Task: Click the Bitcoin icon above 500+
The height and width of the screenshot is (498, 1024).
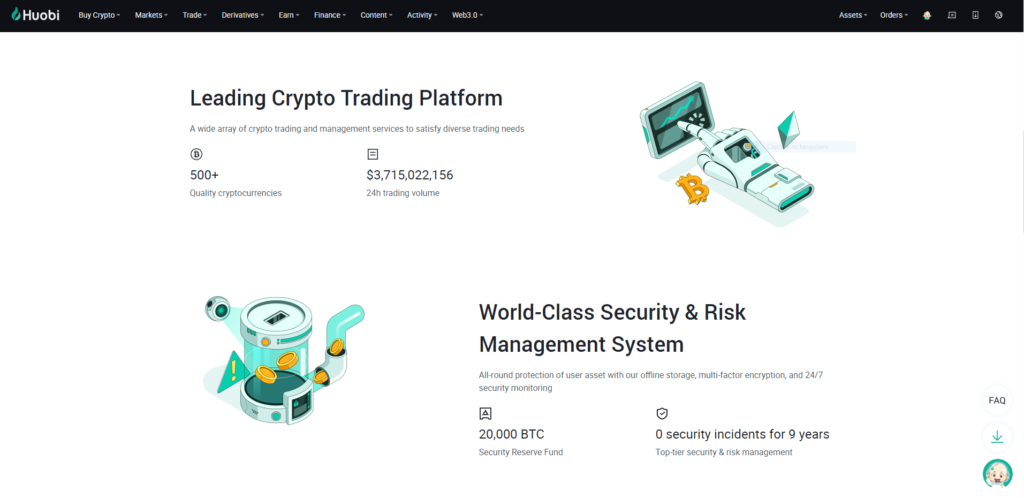Action: pos(196,154)
